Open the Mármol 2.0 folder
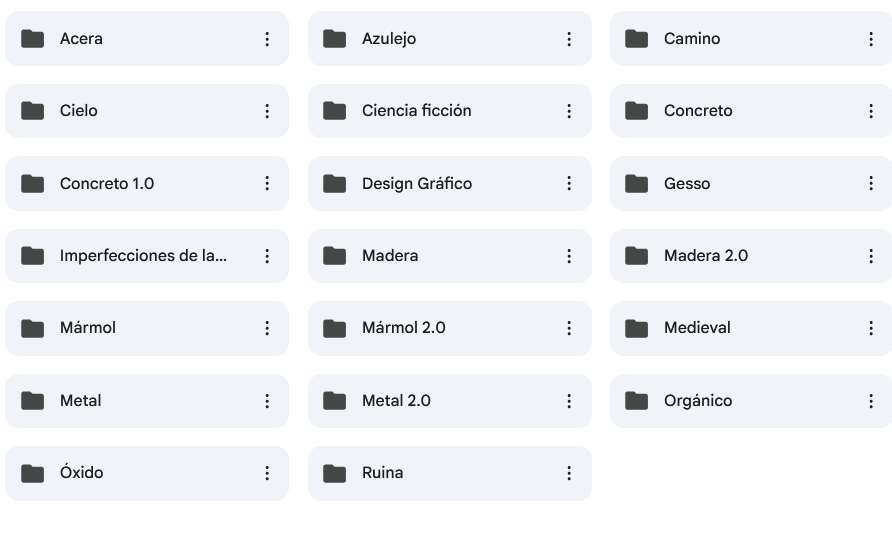Image resolution: width=892 pixels, height=560 pixels. click(x=403, y=328)
